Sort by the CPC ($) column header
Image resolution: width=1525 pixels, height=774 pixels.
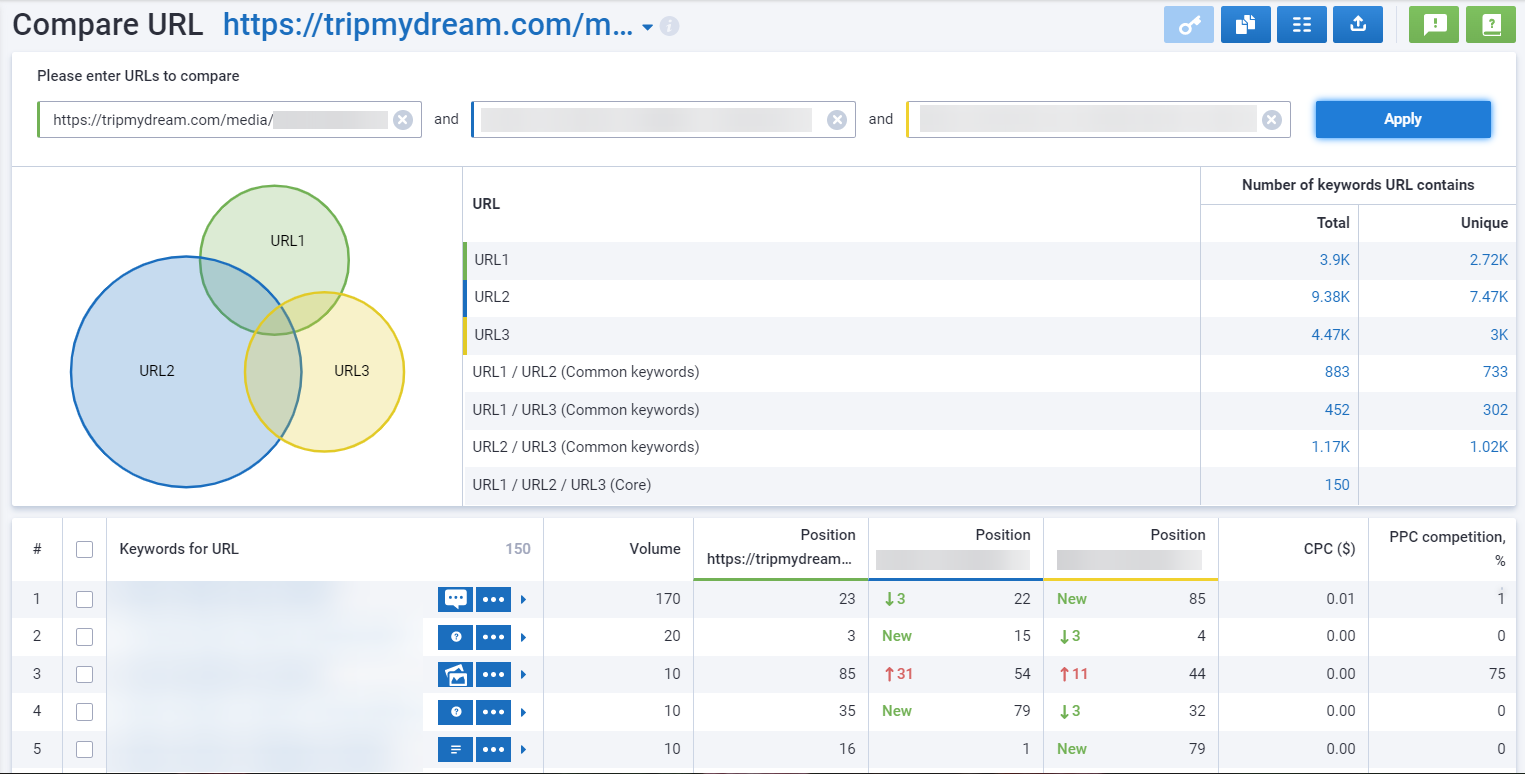(x=1331, y=549)
